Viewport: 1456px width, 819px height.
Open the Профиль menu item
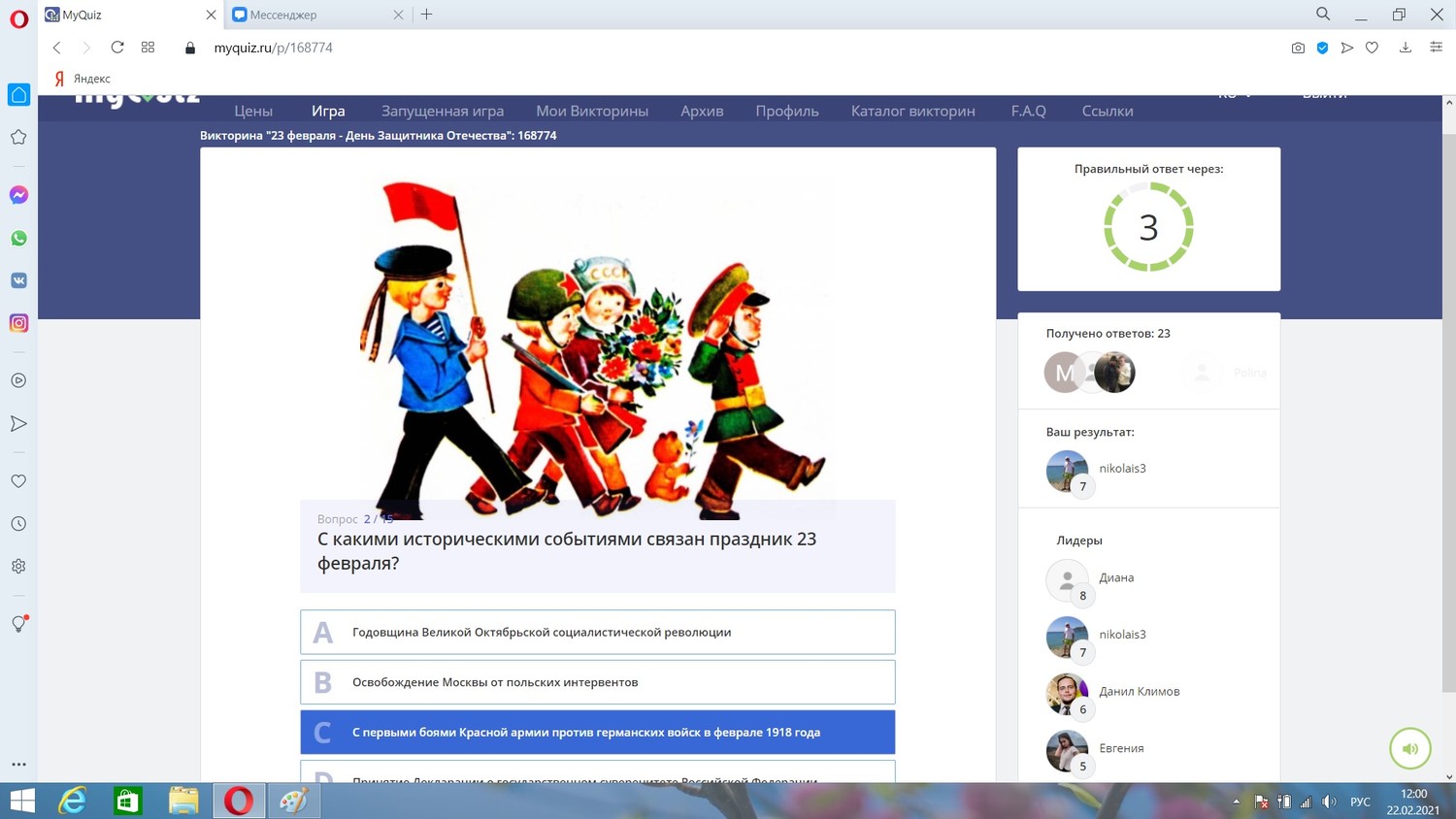pos(787,111)
